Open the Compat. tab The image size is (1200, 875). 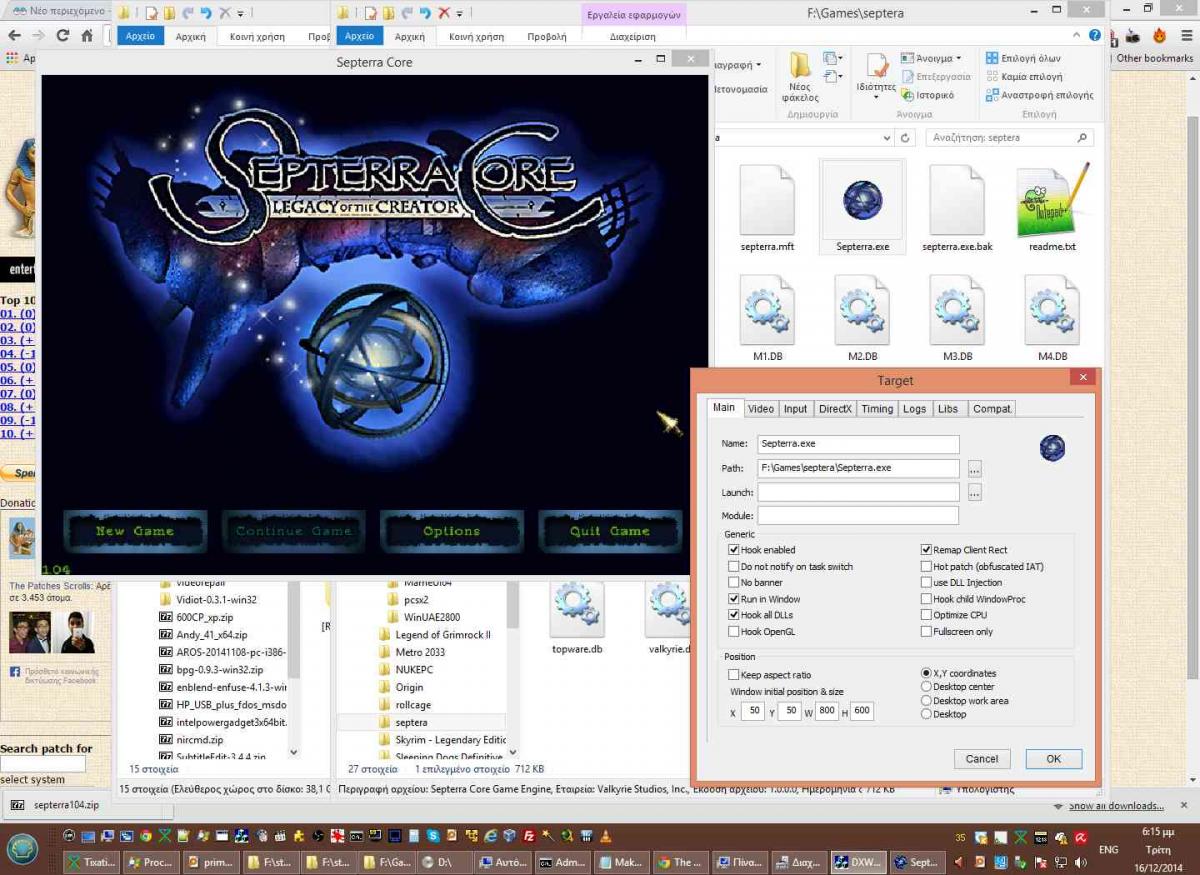tap(992, 408)
